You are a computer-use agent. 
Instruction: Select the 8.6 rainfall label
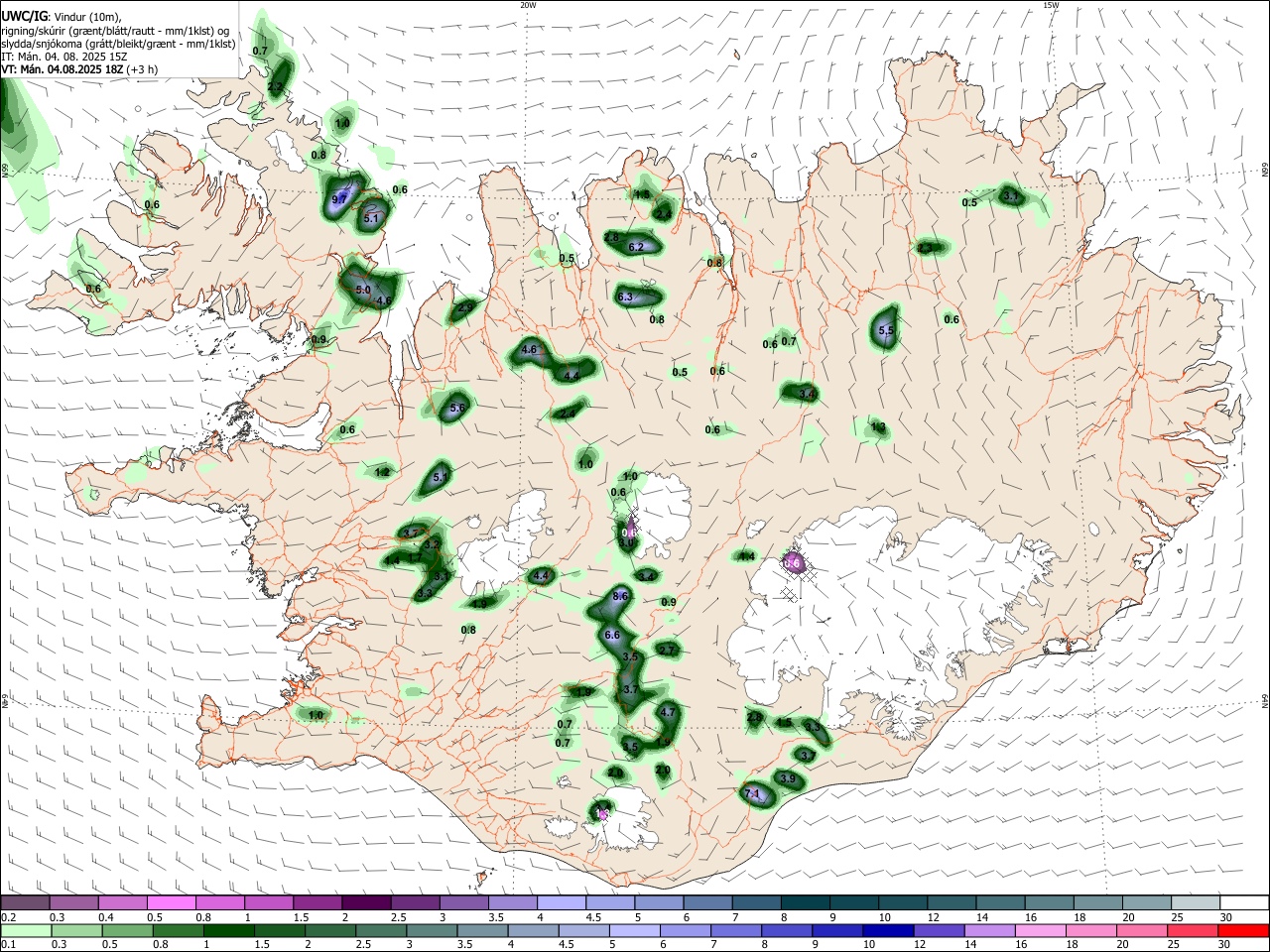tap(621, 596)
